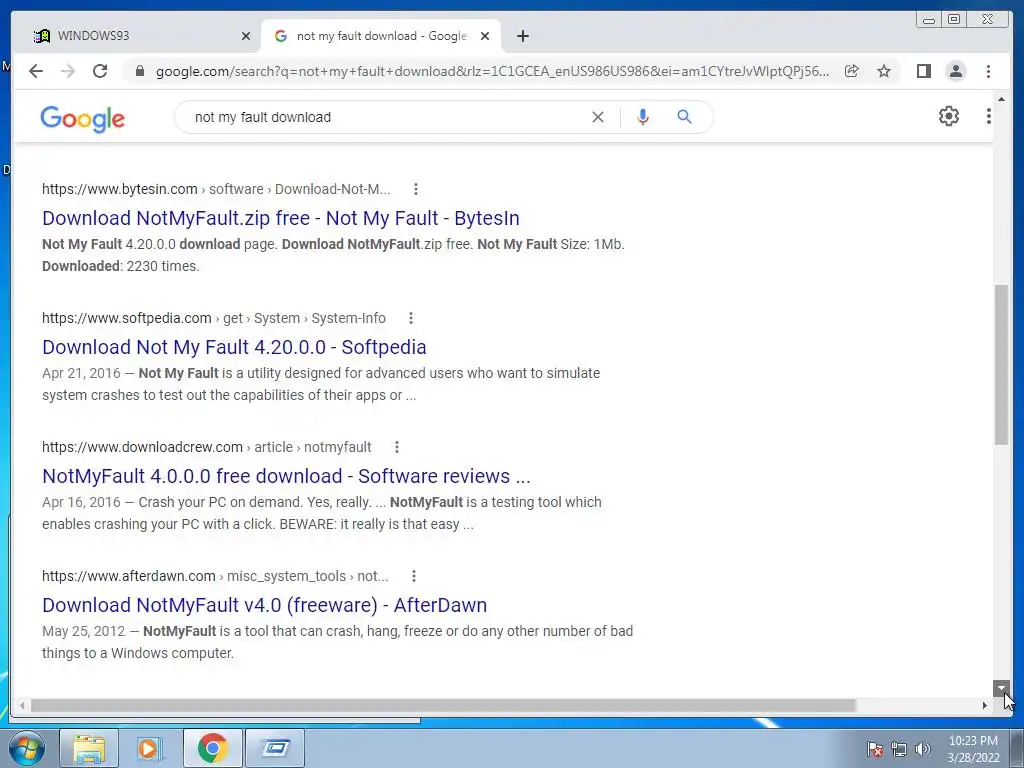The image size is (1024, 768).
Task: Click the bytesin.com result URL breadcrumb
Action: point(216,189)
